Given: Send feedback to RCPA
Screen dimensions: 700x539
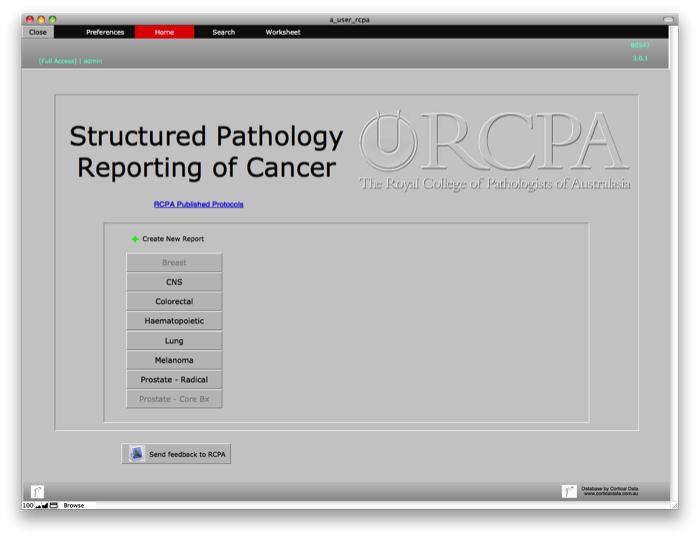Looking at the screenshot, I should pos(176,454).
